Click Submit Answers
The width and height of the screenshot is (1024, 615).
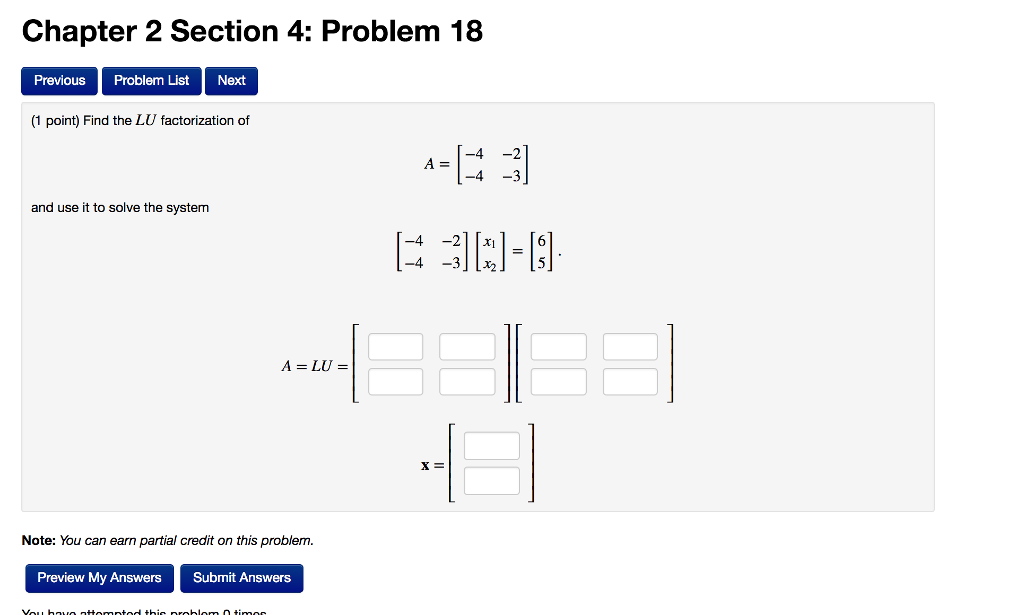point(242,578)
